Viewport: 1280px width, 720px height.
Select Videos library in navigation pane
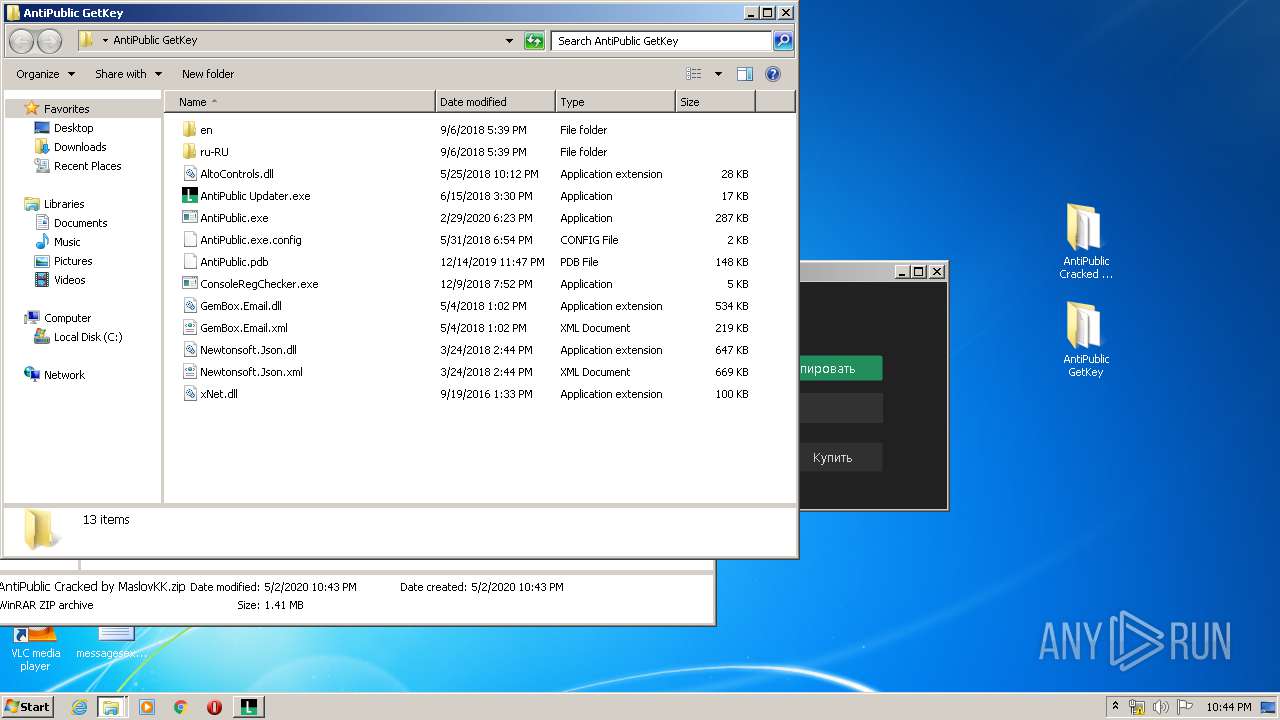pos(70,280)
